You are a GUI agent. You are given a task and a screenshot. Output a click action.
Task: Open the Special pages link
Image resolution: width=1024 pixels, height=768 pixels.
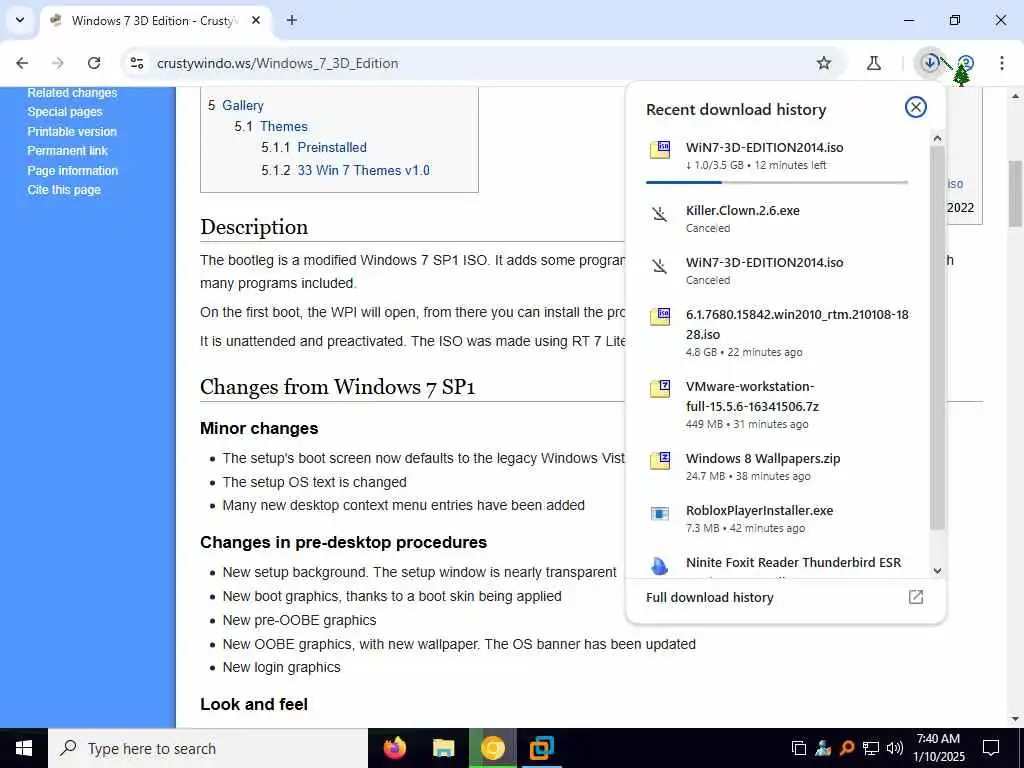click(65, 112)
